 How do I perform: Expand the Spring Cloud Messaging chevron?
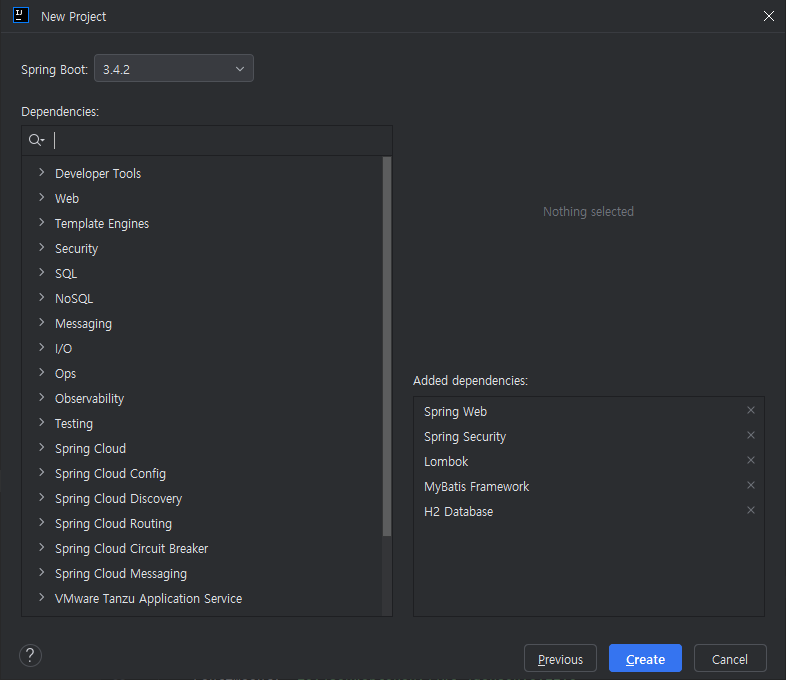(x=42, y=573)
